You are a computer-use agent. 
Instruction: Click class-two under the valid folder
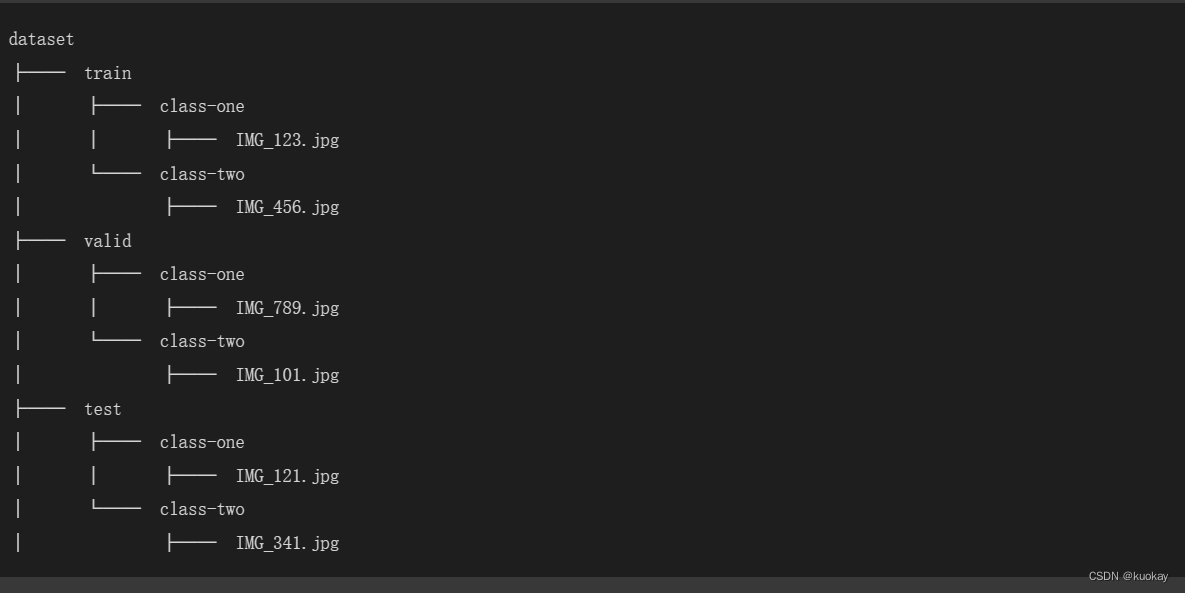tap(202, 341)
